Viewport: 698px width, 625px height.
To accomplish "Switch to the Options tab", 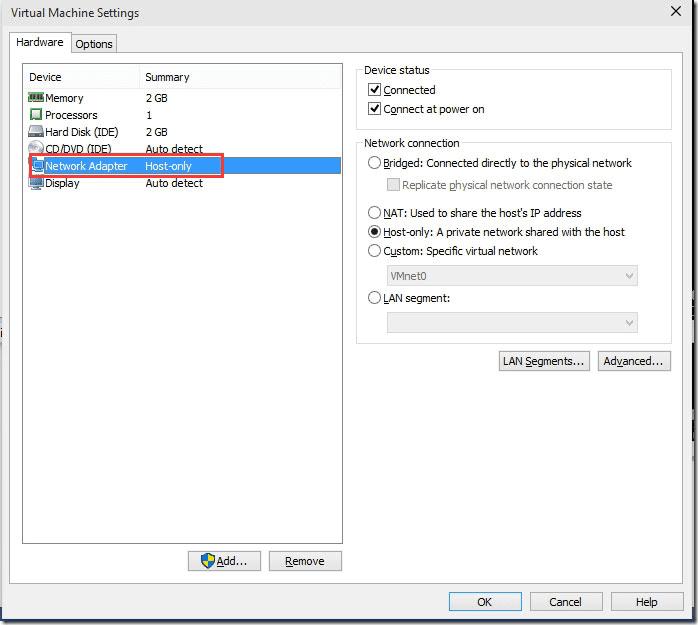I will click(94, 44).
